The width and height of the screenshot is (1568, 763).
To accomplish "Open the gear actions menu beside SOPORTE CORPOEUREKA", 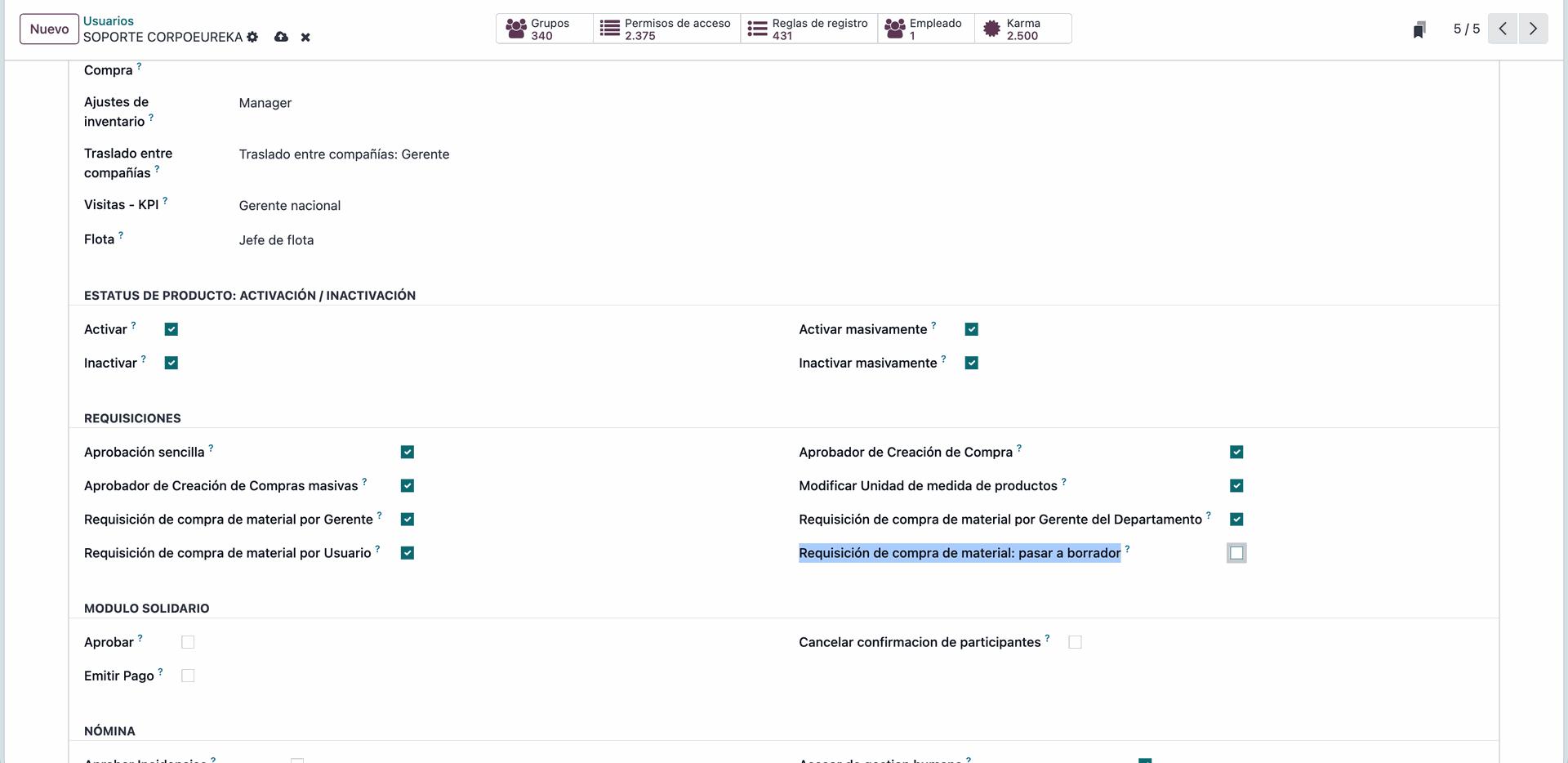I will click(x=252, y=37).
